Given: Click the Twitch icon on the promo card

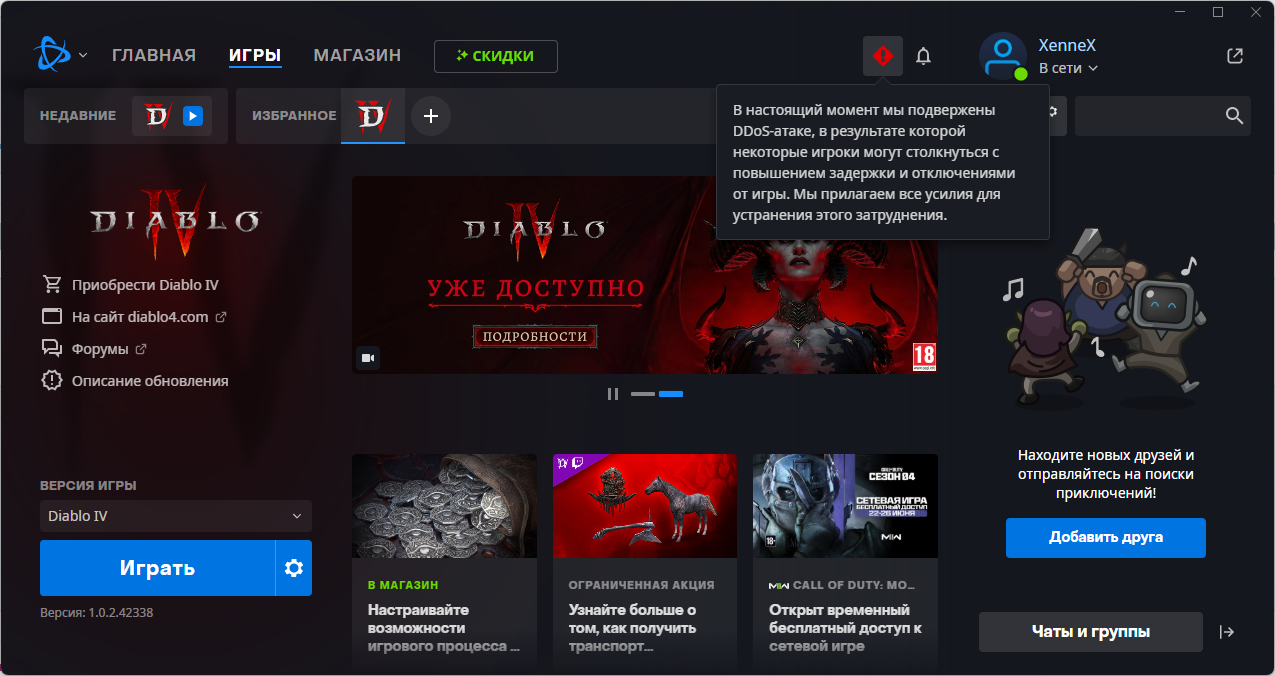Looking at the screenshot, I should coord(579,463).
